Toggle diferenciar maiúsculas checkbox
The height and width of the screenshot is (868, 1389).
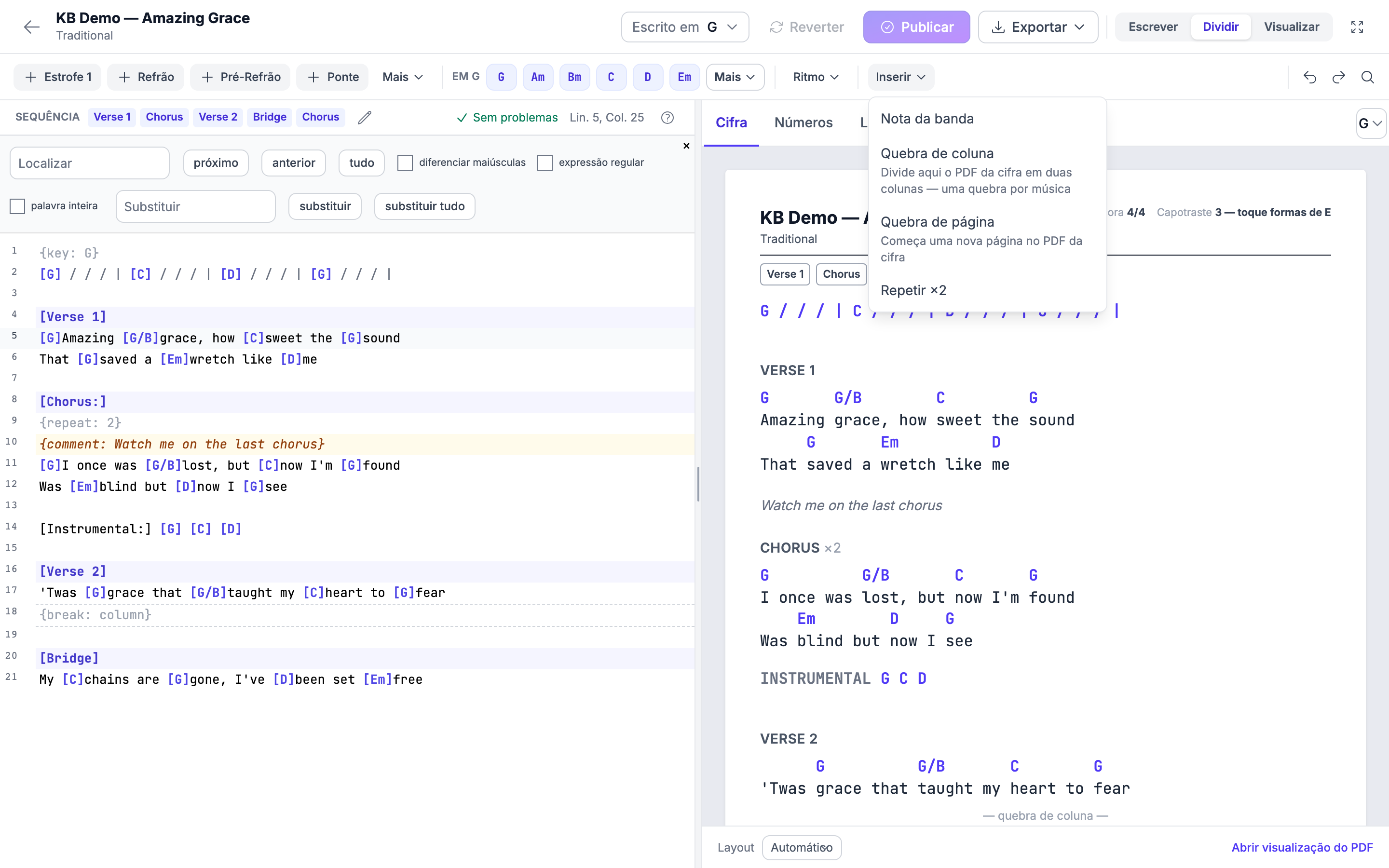(x=405, y=163)
